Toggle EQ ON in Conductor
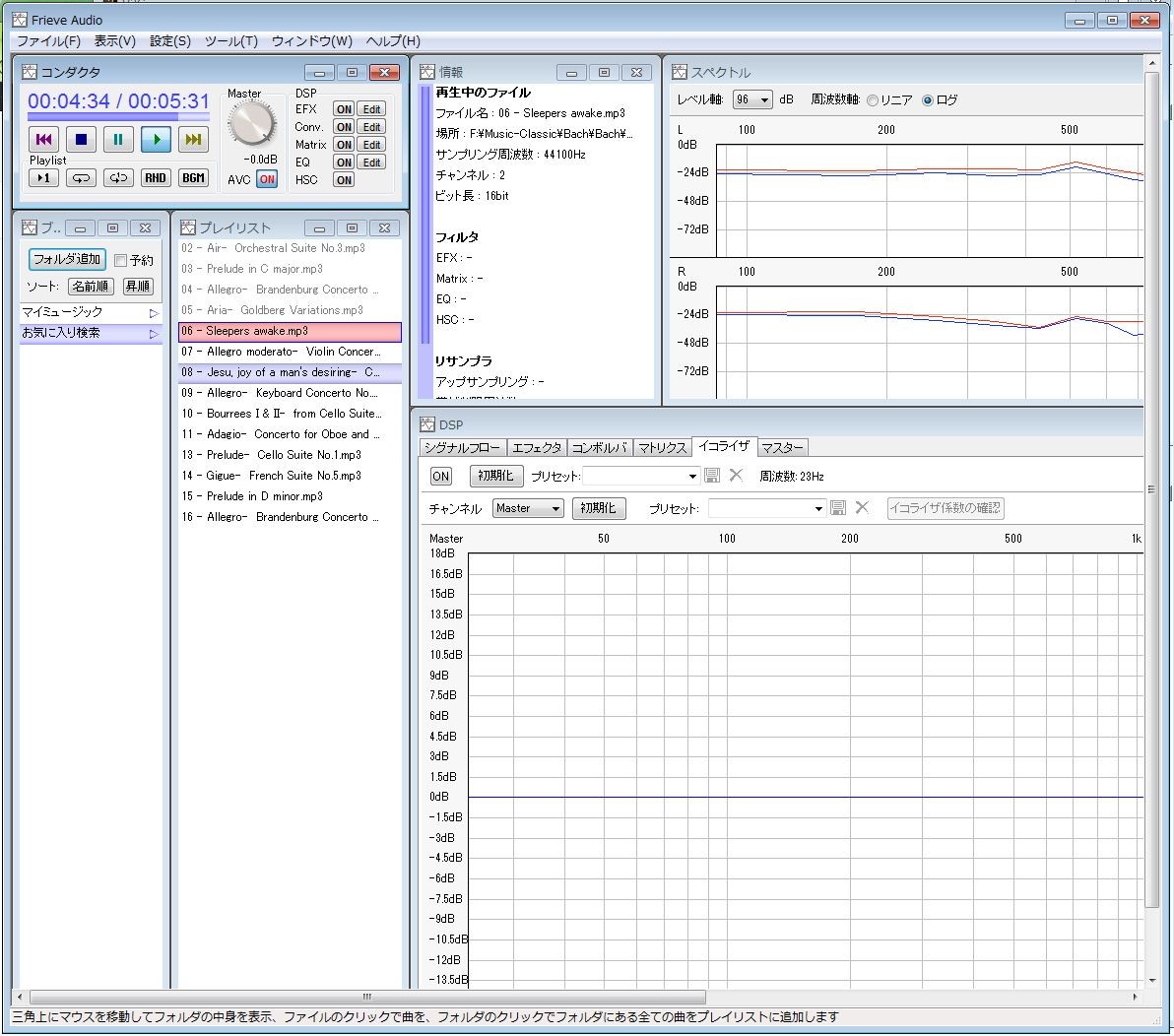 click(344, 162)
